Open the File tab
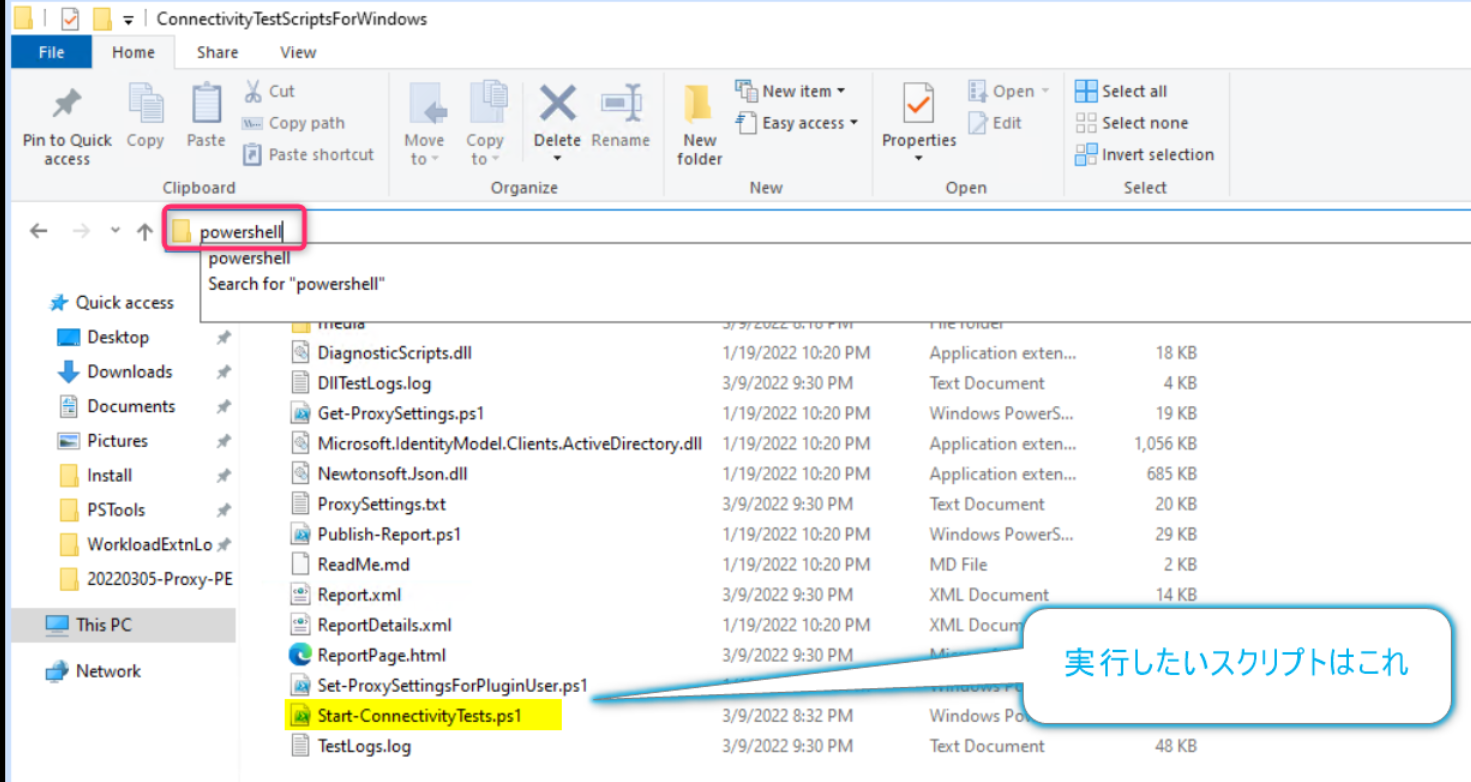 tap(51, 52)
